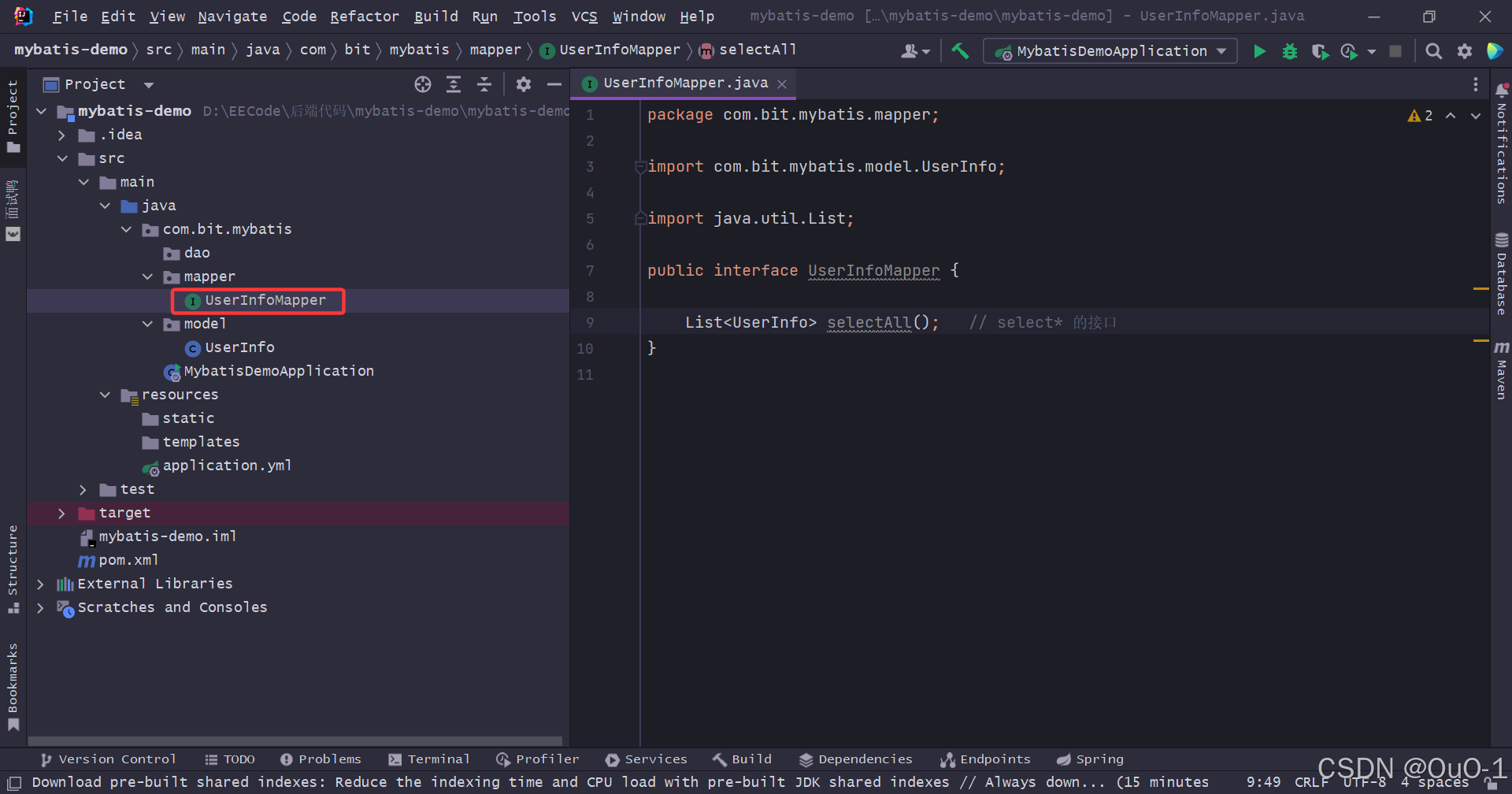Viewport: 1512px width, 794px height.
Task: Toggle tool window bars at bottom-left corner
Action: point(15,783)
